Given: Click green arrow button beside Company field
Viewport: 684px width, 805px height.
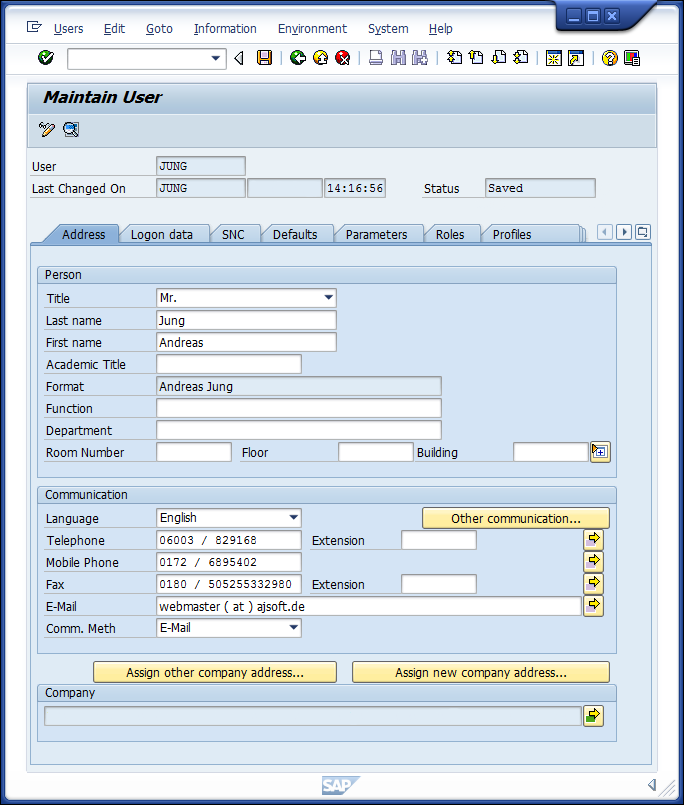Looking at the screenshot, I should 594,716.
